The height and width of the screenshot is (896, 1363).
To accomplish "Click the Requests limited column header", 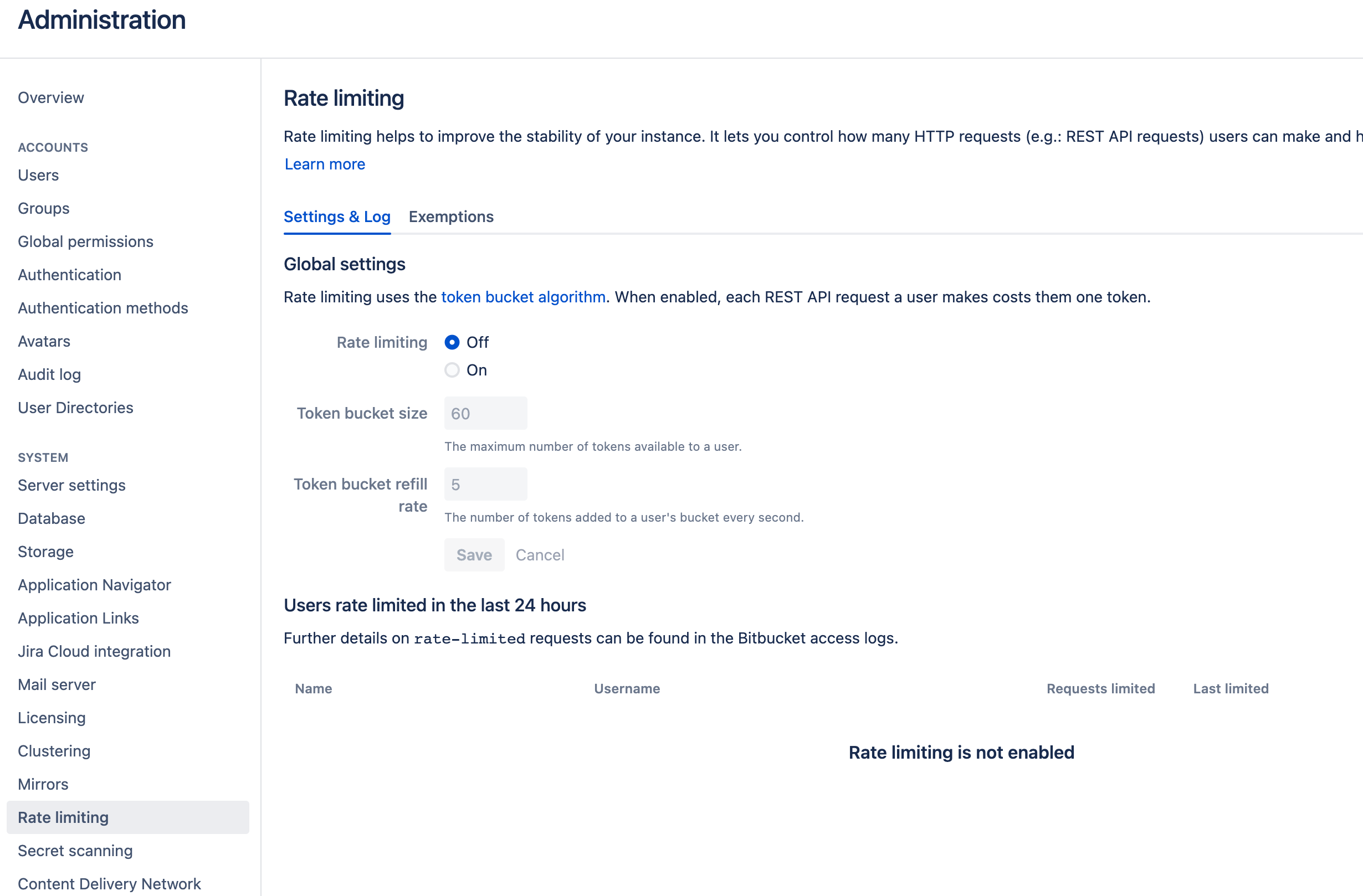I will coord(1100,689).
